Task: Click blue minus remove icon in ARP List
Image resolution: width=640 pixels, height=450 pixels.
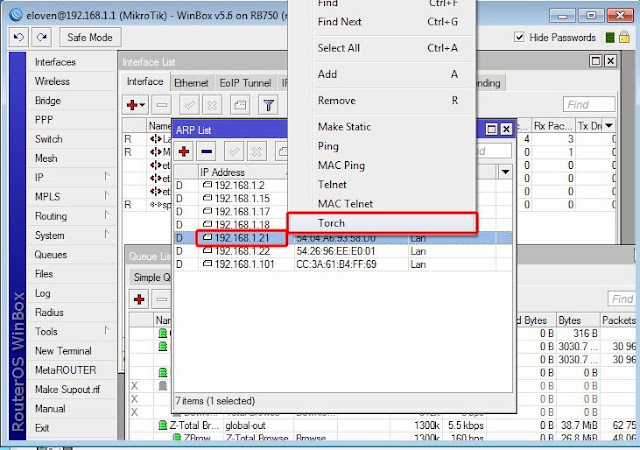Action: (207, 151)
